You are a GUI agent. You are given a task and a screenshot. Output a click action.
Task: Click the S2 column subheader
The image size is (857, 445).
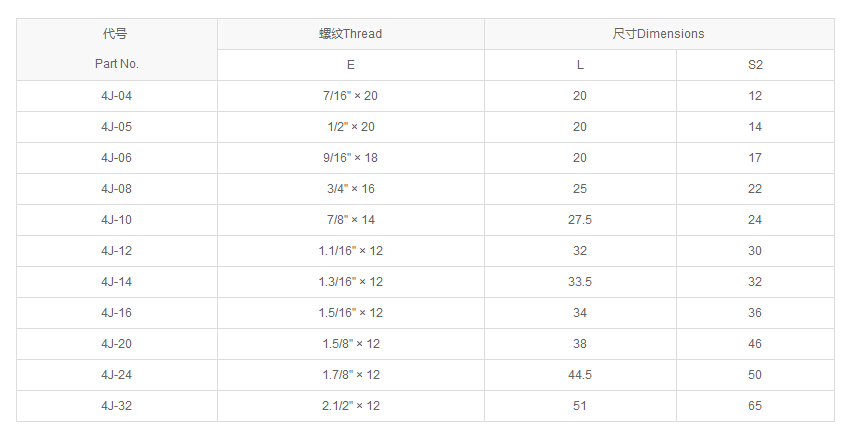(755, 65)
